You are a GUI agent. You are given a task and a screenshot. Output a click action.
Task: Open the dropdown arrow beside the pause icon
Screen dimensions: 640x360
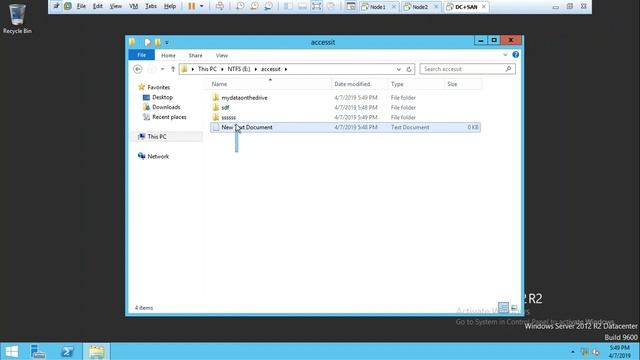tap(202, 6)
